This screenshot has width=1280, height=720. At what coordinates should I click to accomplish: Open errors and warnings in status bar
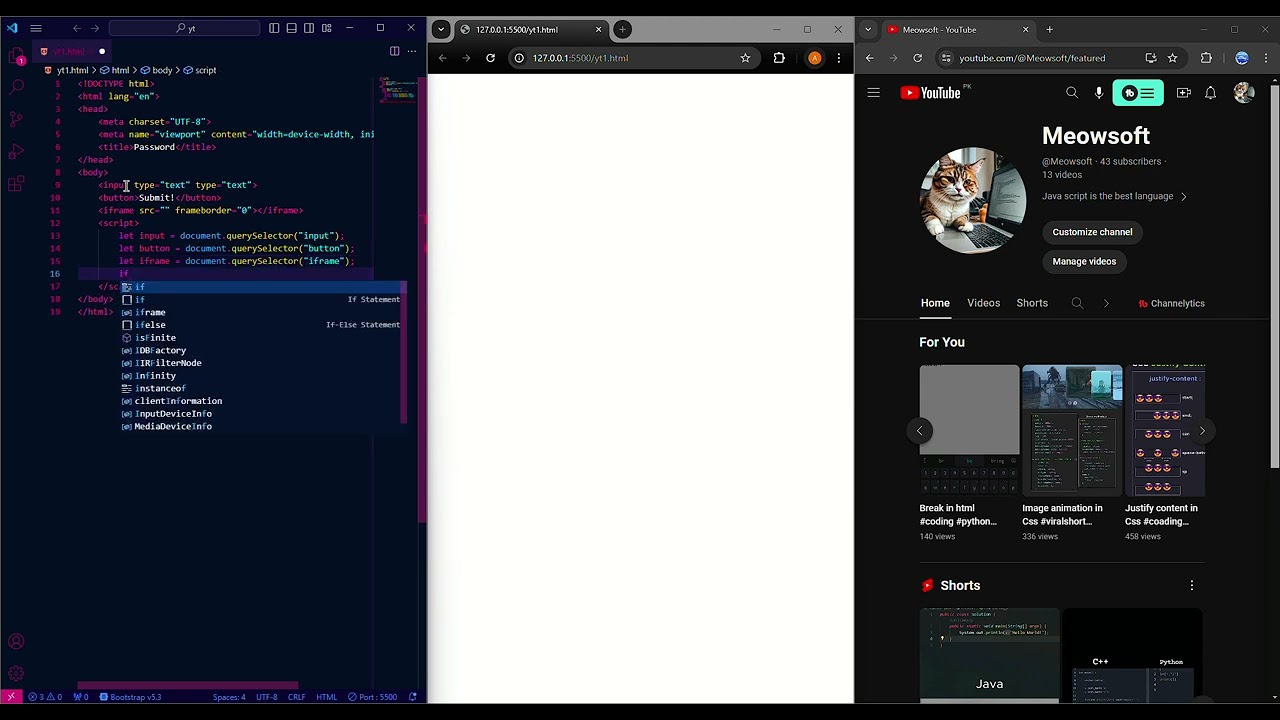click(45, 697)
